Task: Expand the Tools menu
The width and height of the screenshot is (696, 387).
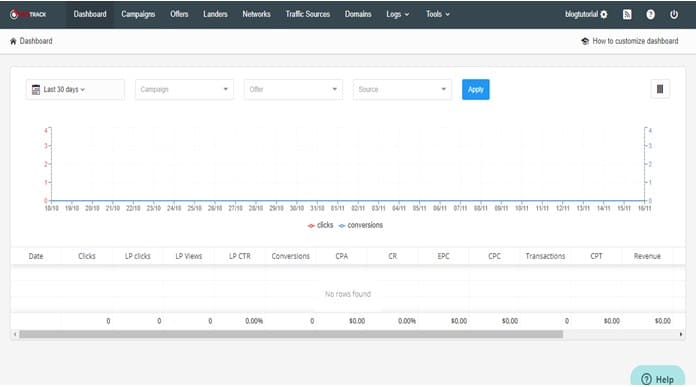Action: (x=438, y=14)
